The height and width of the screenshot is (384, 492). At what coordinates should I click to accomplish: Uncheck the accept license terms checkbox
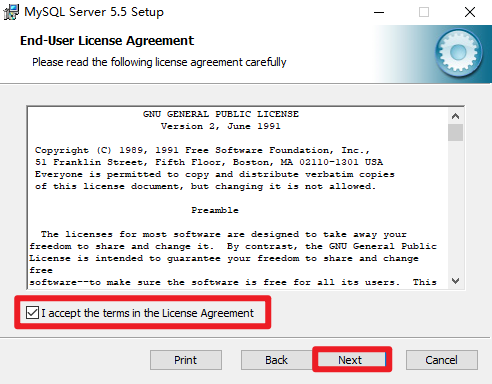click(32, 313)
